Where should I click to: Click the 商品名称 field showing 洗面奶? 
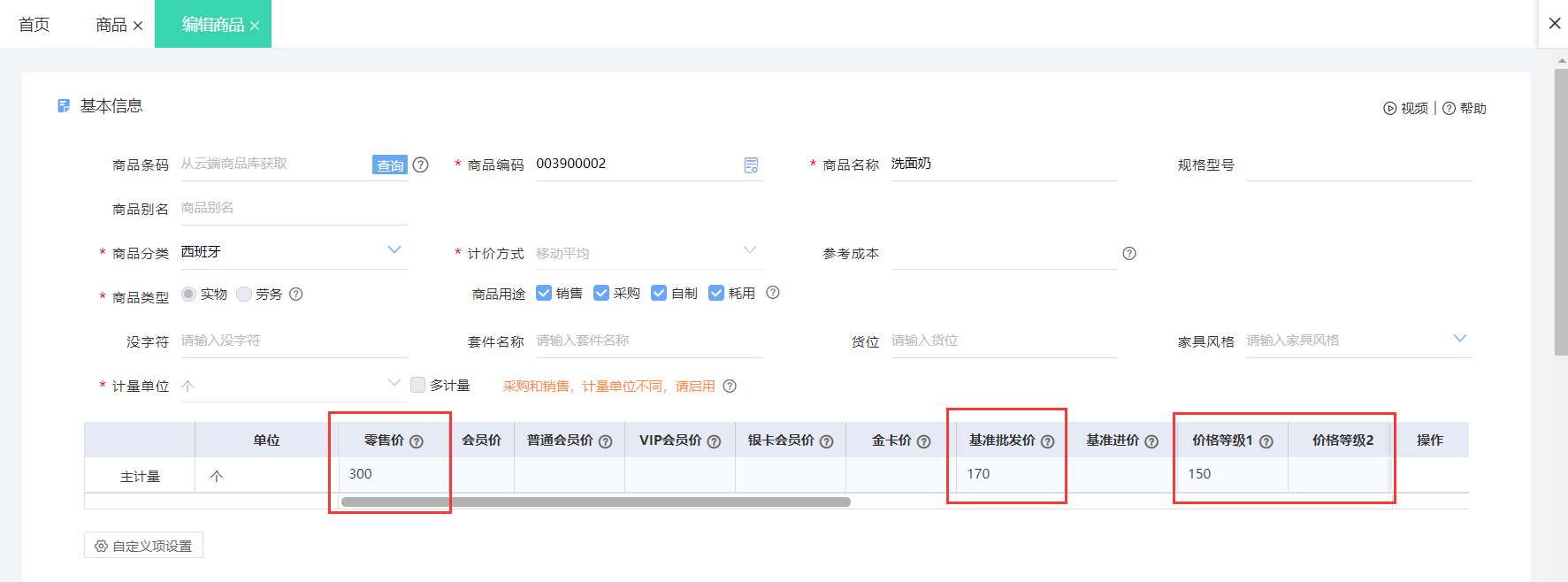point(1004,164)
